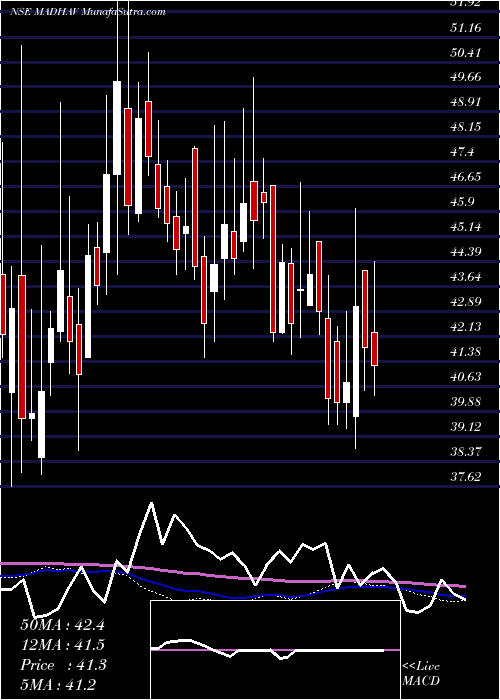Select the 39.88 price axis label

pos(466,402)
